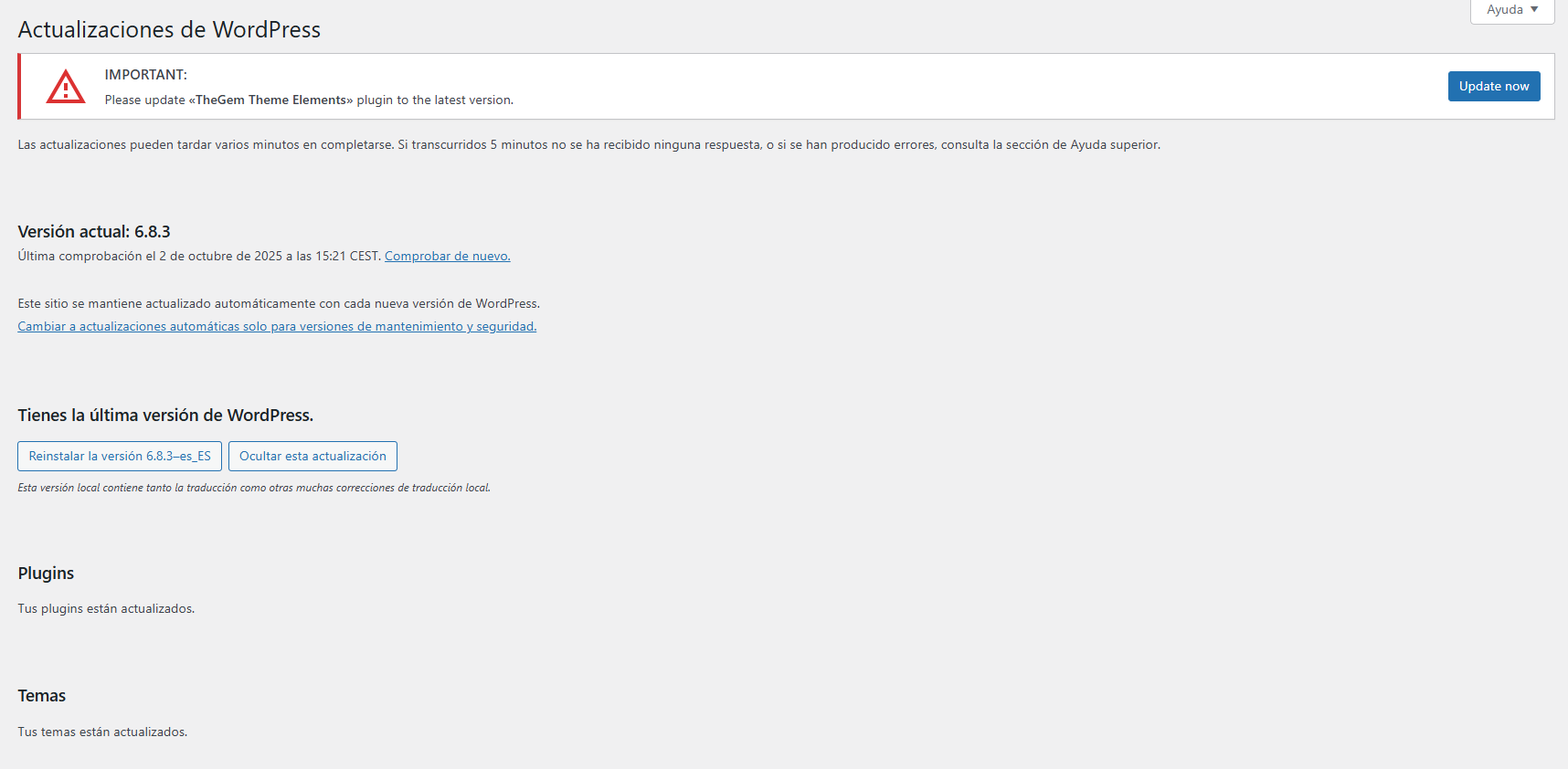Click the italic local translation note

point(254,488)
